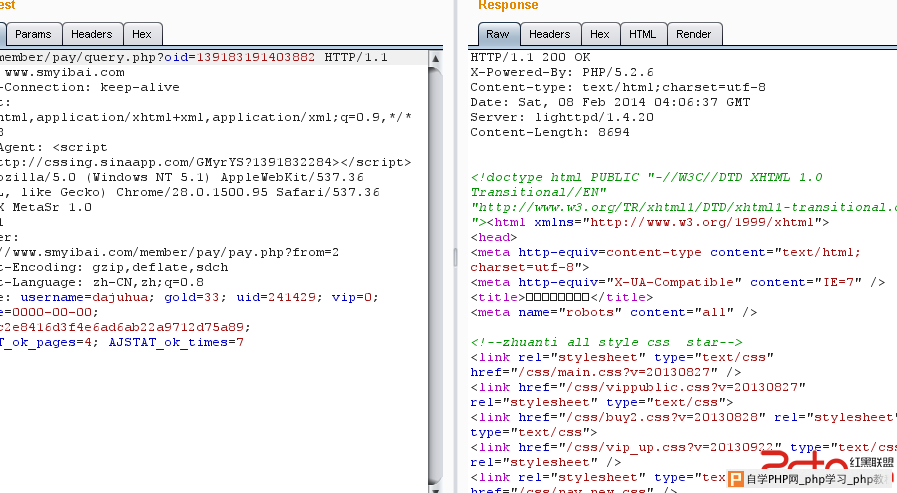
Task: Click the request pane scroll-up arrow
Action: [x=435, y=58]
